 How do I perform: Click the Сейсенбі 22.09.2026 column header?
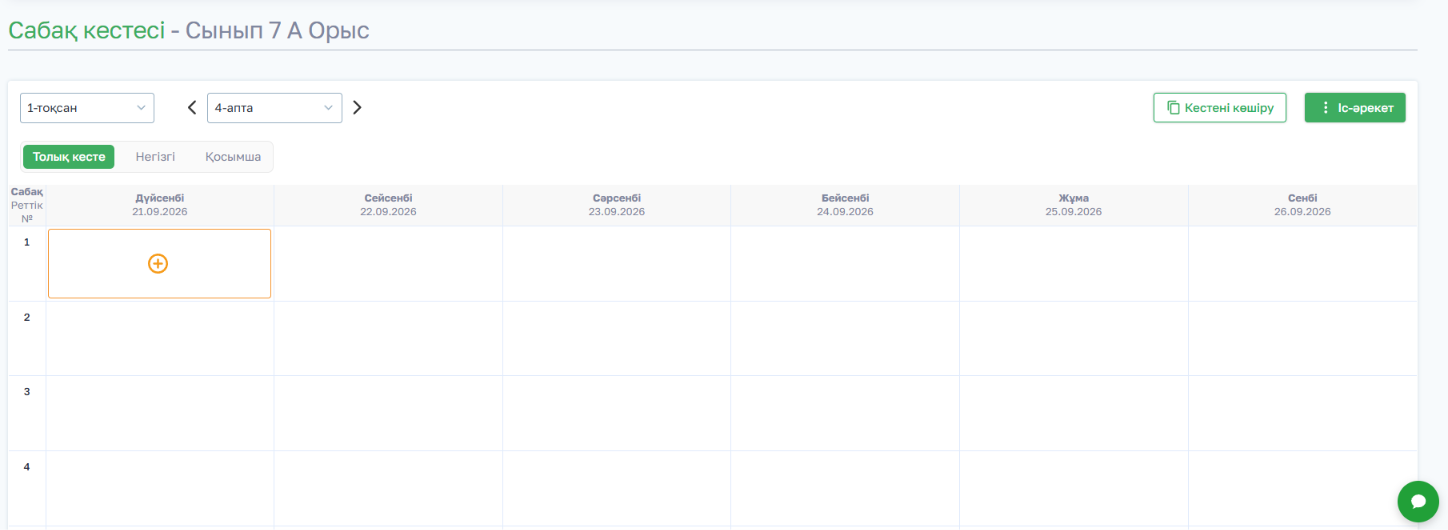tap(388, 205)
